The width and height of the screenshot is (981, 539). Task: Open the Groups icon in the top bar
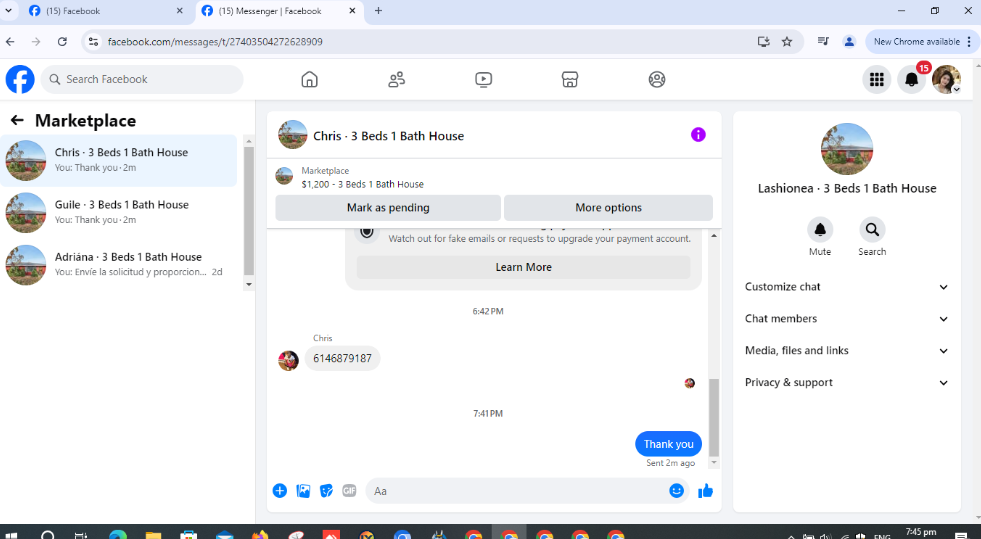[656, 79]
